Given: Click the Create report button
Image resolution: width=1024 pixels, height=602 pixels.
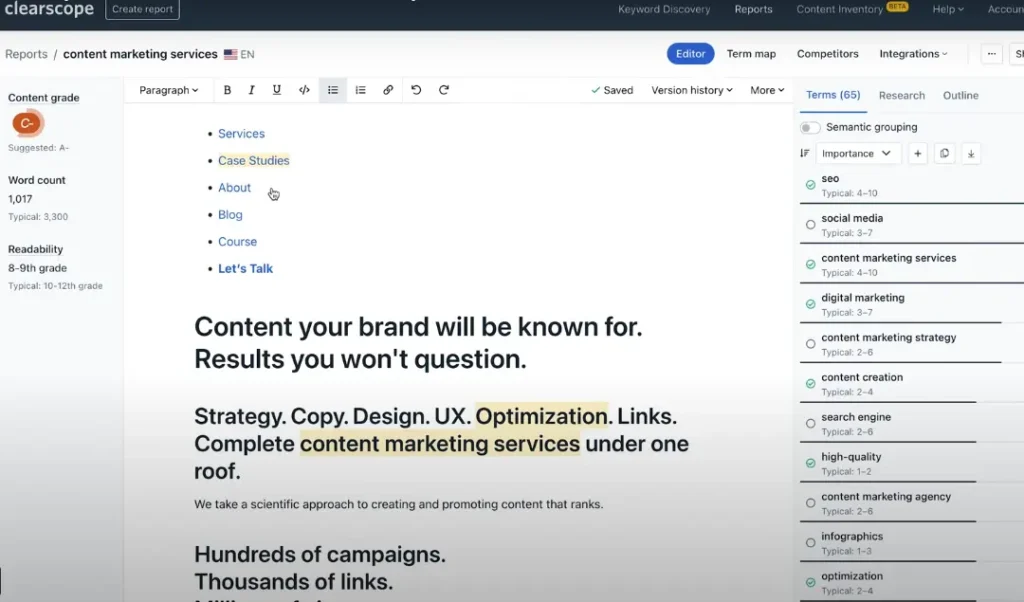Looking at the screenshot, I should (x=142, y=9).
